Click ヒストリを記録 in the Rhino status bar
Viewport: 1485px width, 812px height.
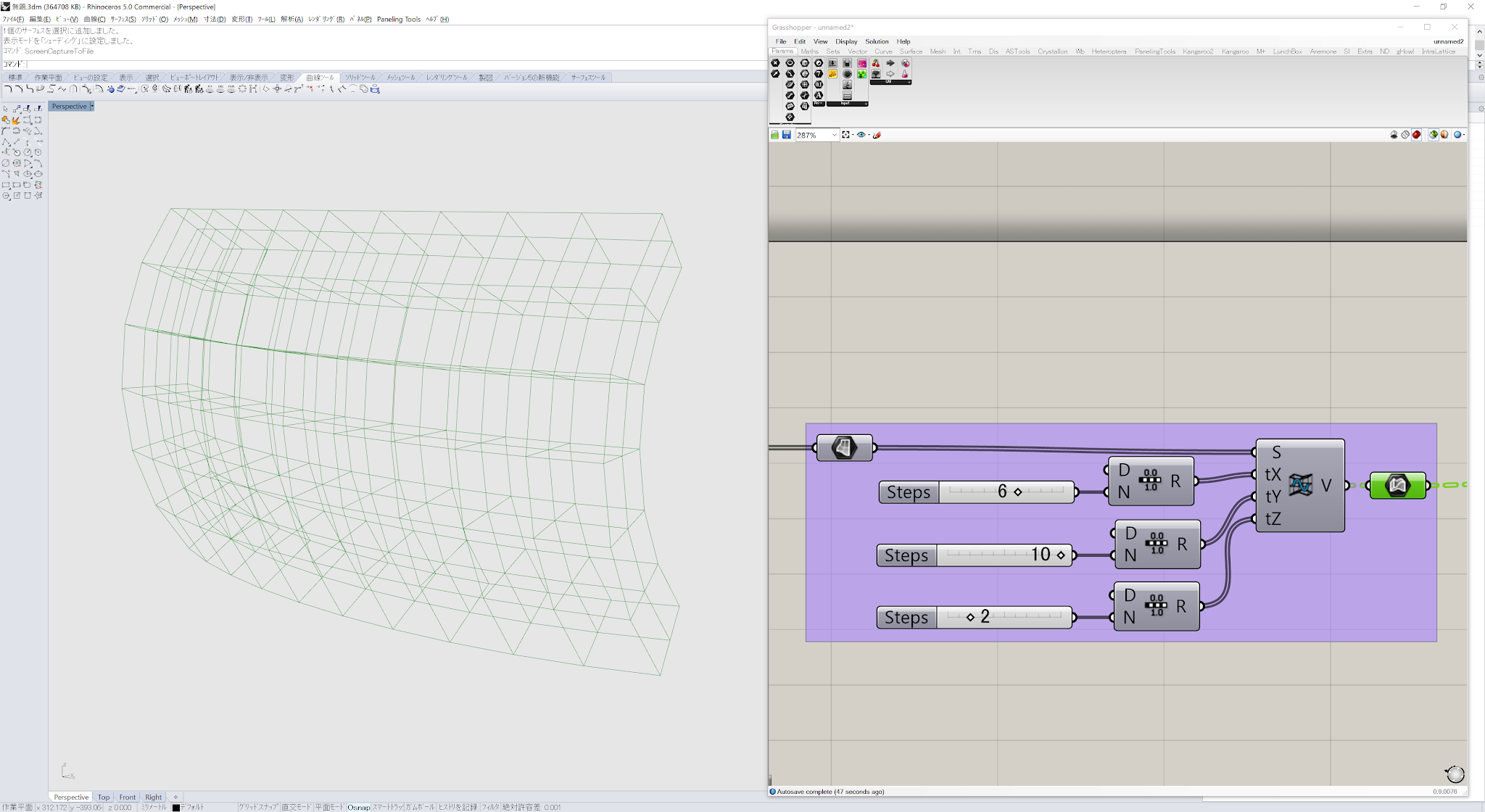[458, 807]
